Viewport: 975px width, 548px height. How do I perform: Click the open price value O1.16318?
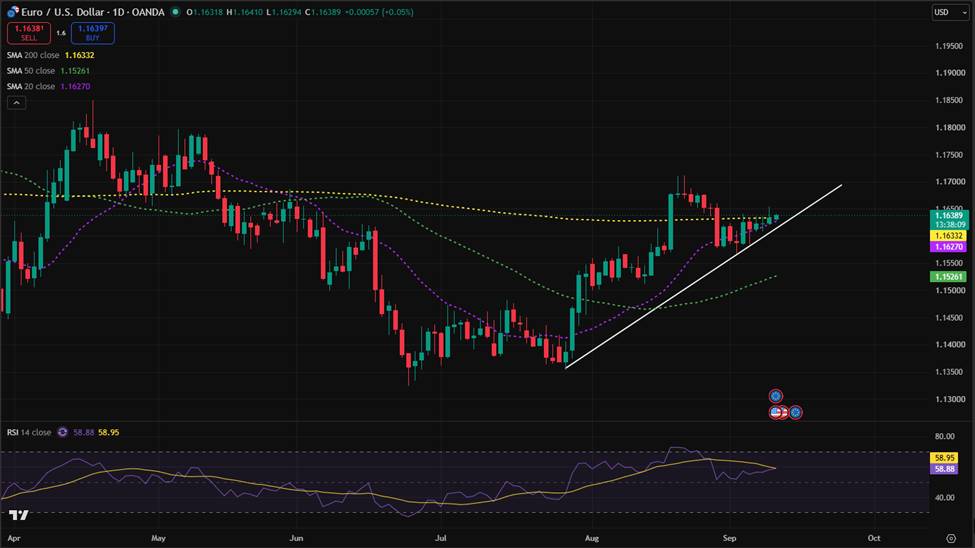205,12
